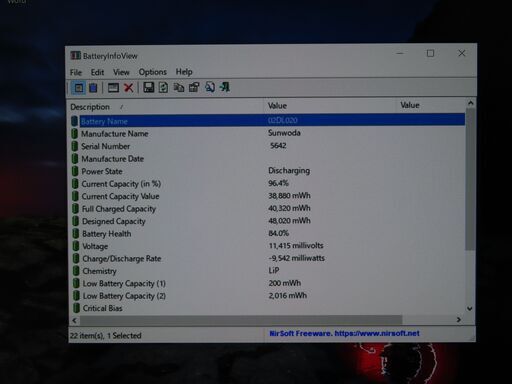
Task: Click the window-shaped toolbar icon beside the red X
Action: point(113,88)
